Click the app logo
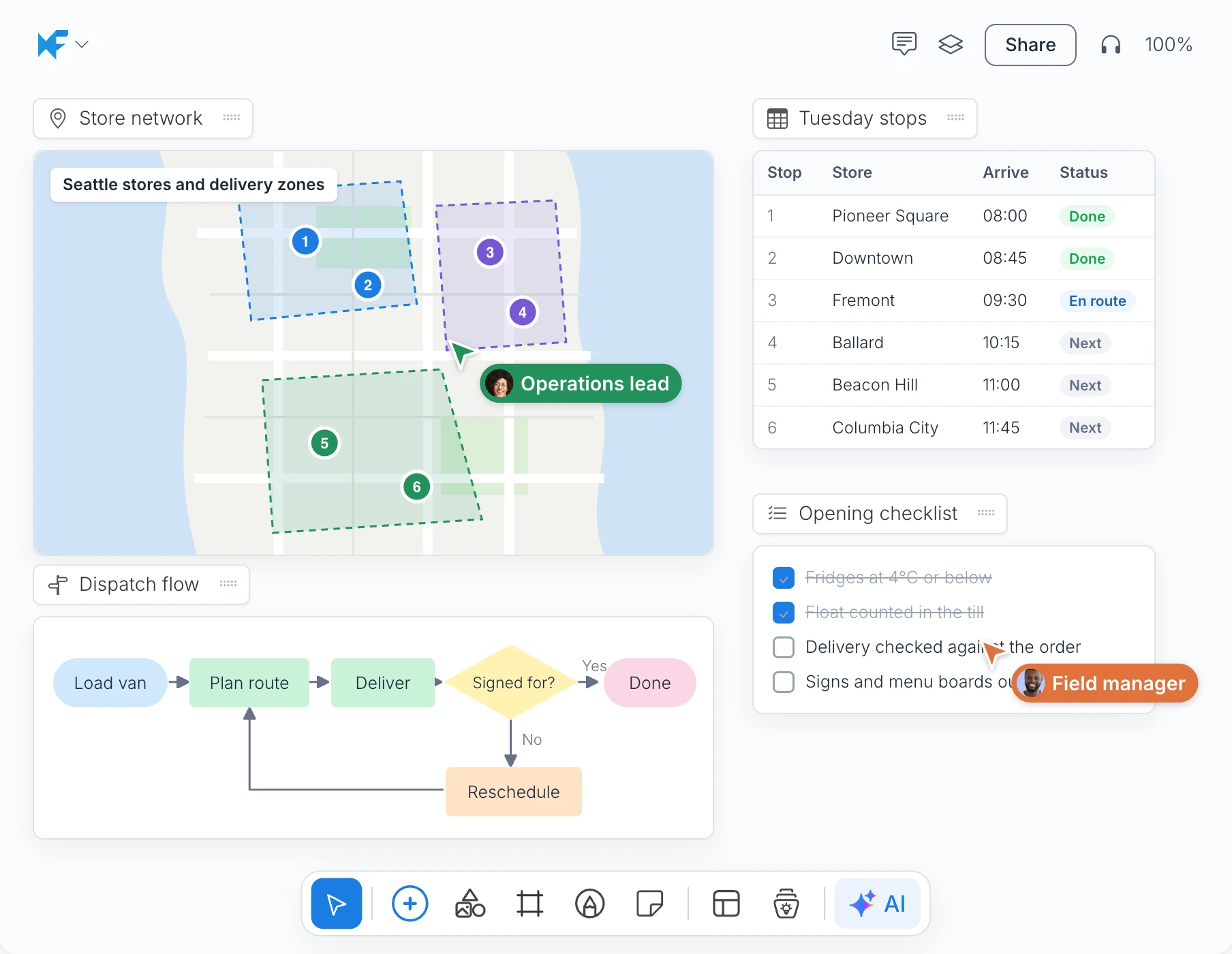Viewport: 1232px width, 954px height. pyautogui.click(x=52, y=44)
